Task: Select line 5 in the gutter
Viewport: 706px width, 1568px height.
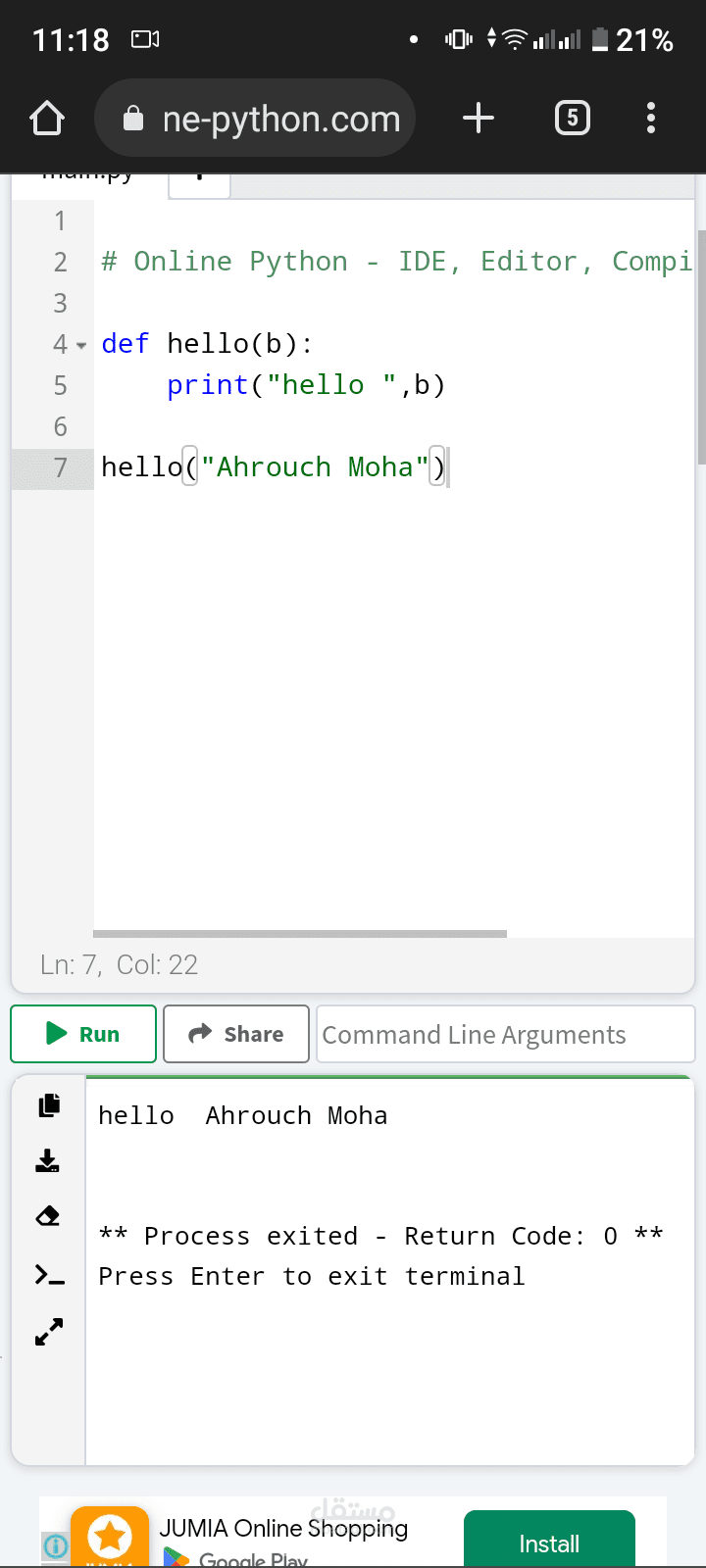Action: tap(60, 385)
